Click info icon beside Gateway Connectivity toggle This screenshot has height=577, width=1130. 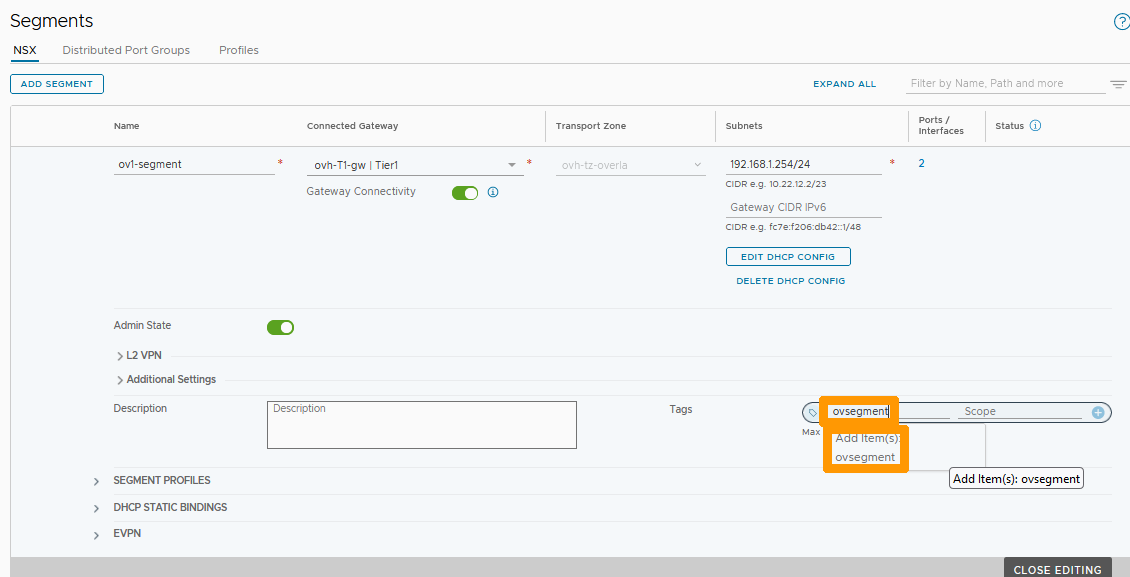tap(493, 191)
